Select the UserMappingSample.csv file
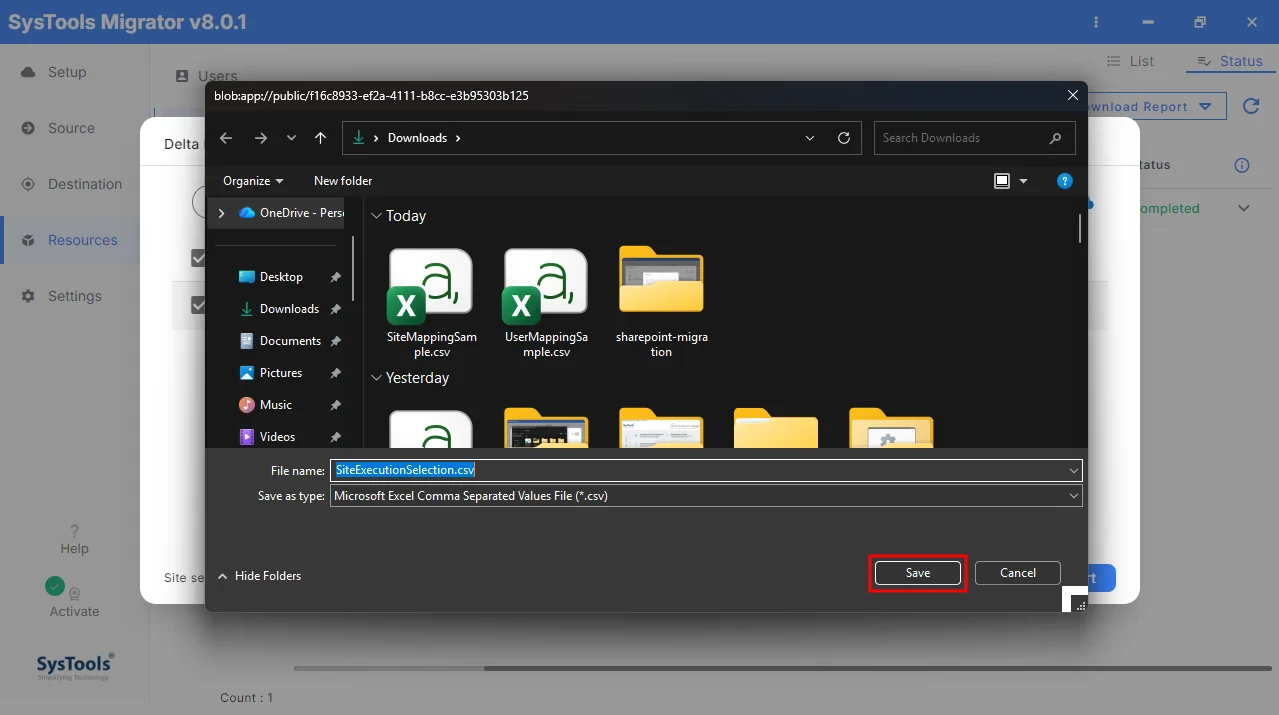Screen dimensions: 1279x715 pos(546,304)
